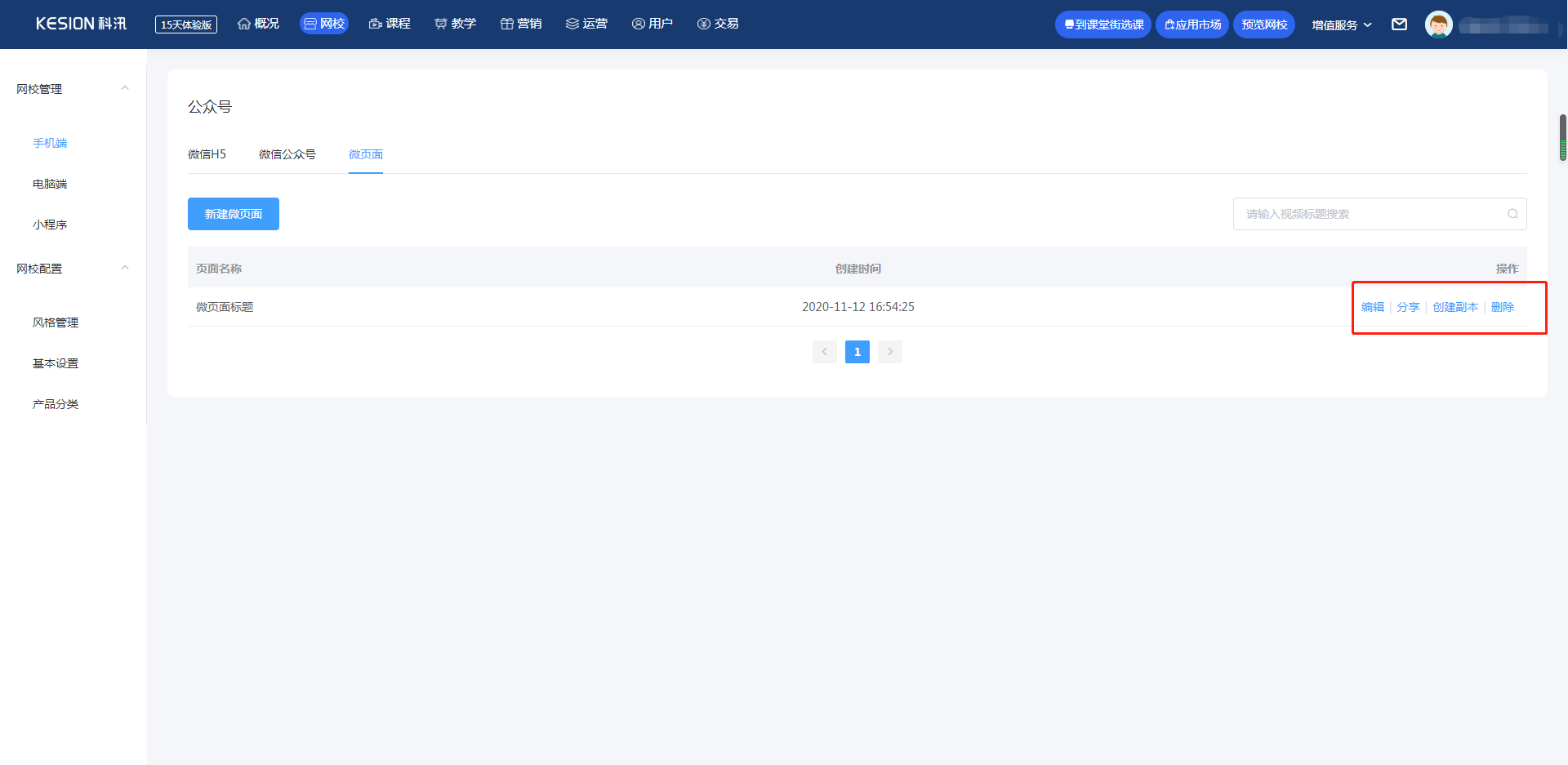Open the mail envelope icon

[x=1399, y=24]
